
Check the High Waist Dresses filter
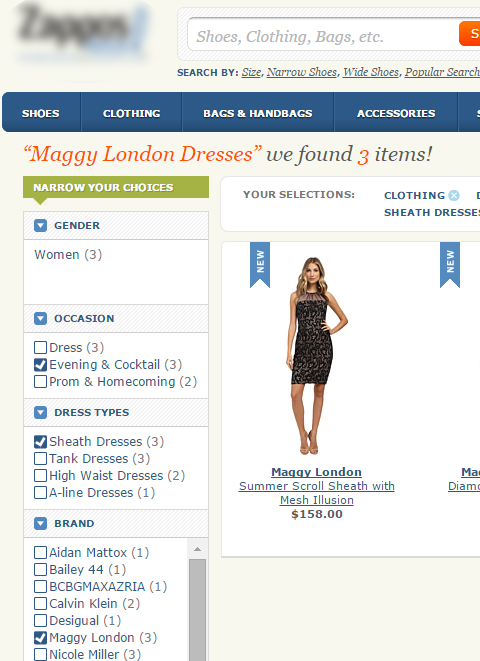[40, 476]
